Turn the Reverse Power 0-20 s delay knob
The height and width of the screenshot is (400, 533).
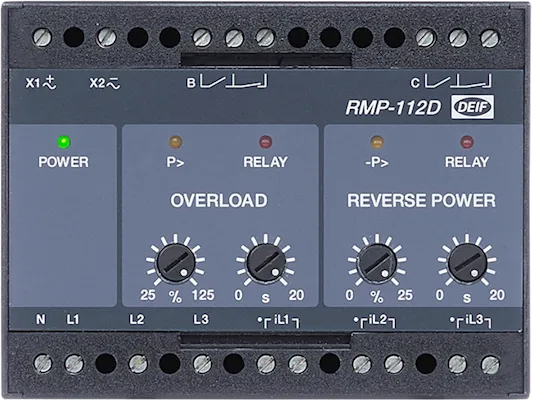(467, 263)
